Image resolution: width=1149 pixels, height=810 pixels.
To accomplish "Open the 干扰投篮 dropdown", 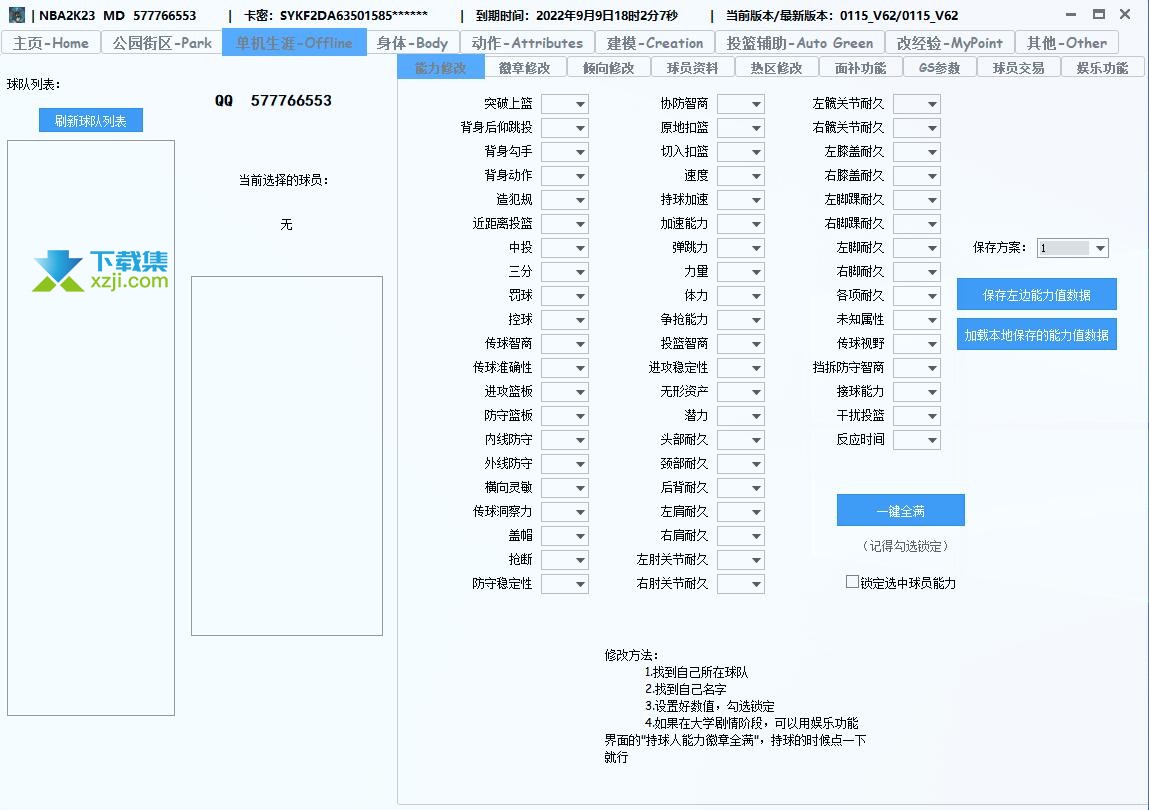I will coord(917,416).
